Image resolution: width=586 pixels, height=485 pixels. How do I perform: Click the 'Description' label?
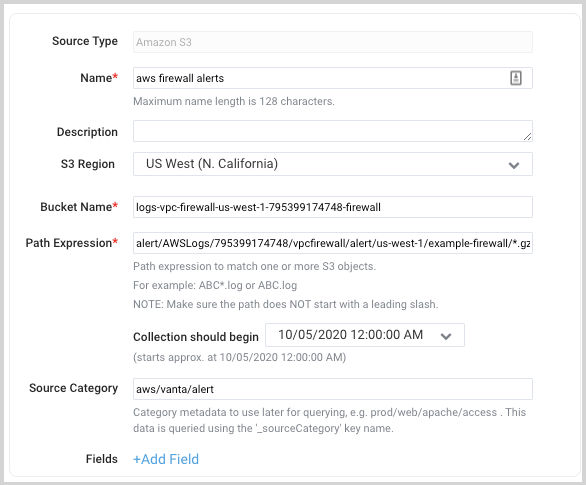(x=87, y=132)
